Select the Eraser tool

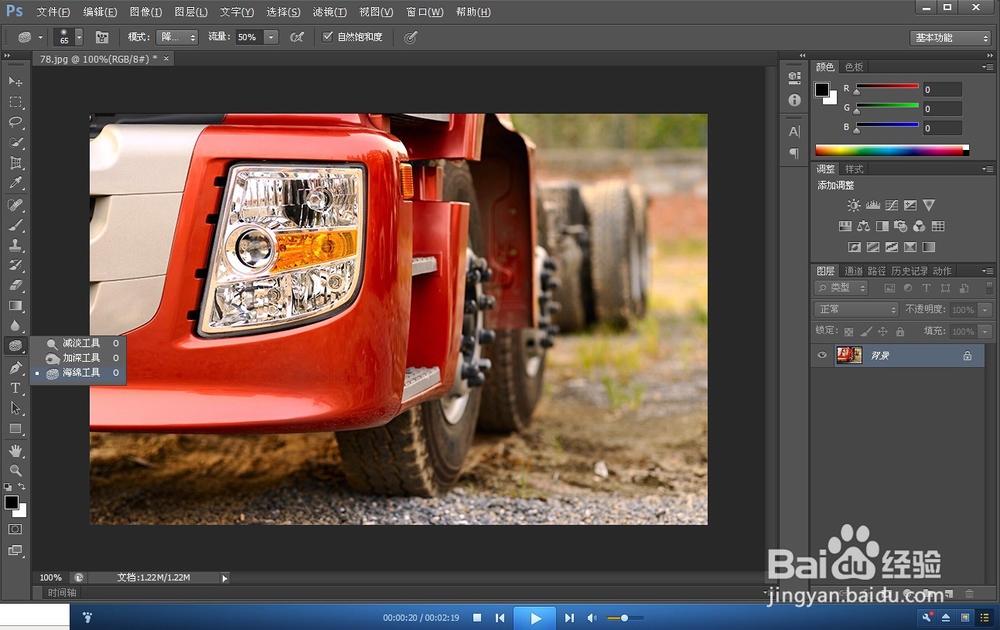(x=15, y=286)
